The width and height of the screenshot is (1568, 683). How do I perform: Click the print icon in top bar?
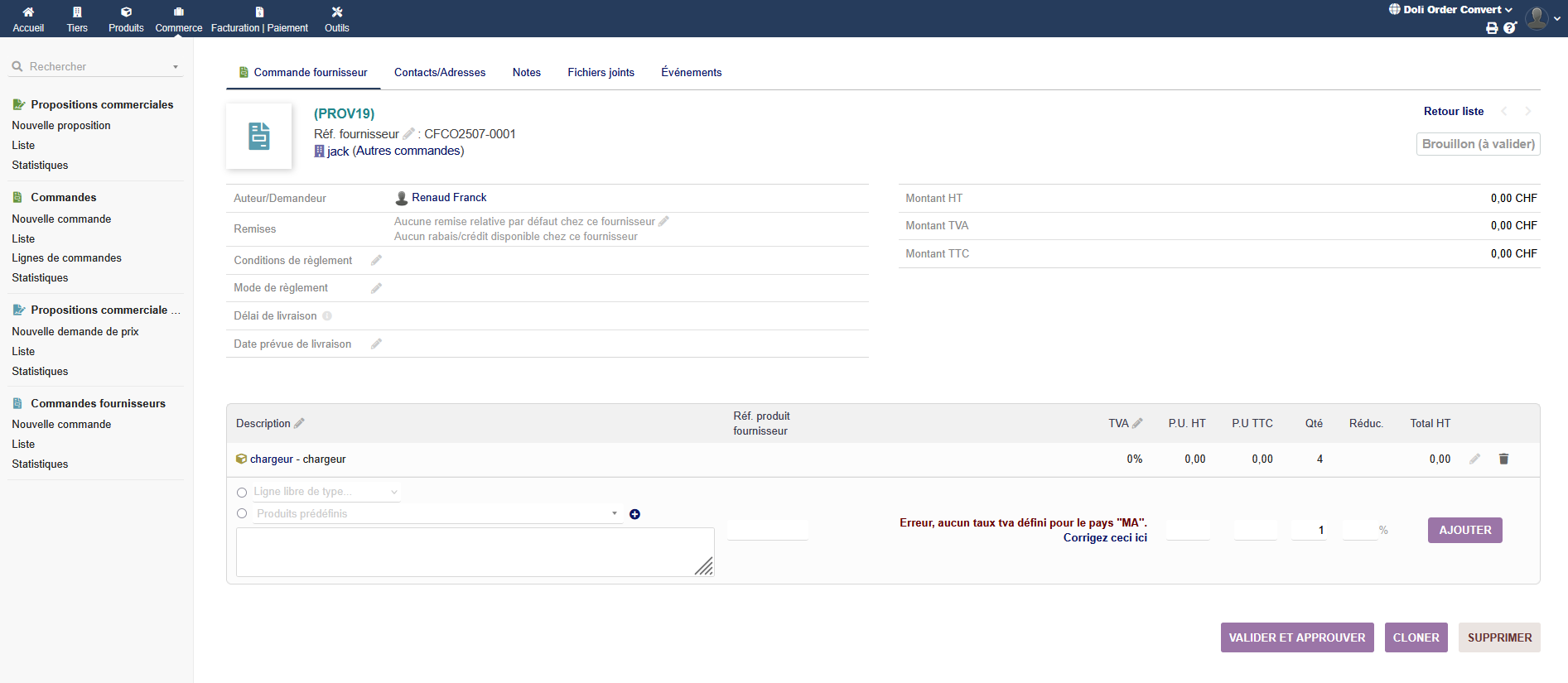click(1492, 28)
